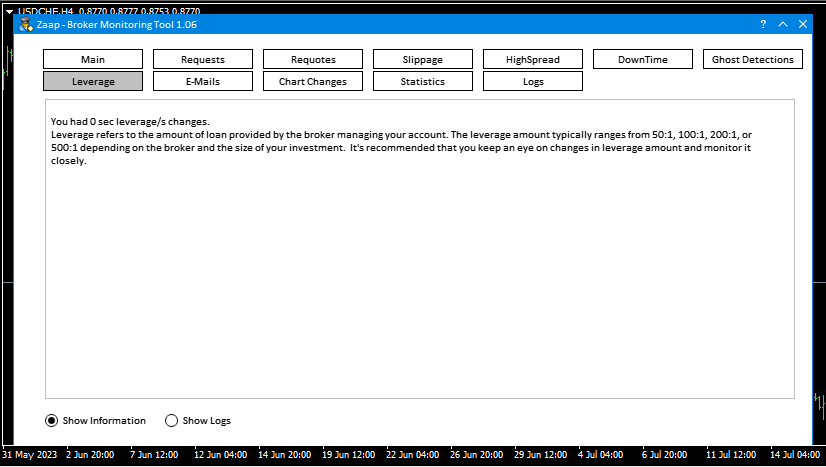Click the '6 Jul 20:00' time axis label
Viewport: 826px width, 467px height.
664,455
